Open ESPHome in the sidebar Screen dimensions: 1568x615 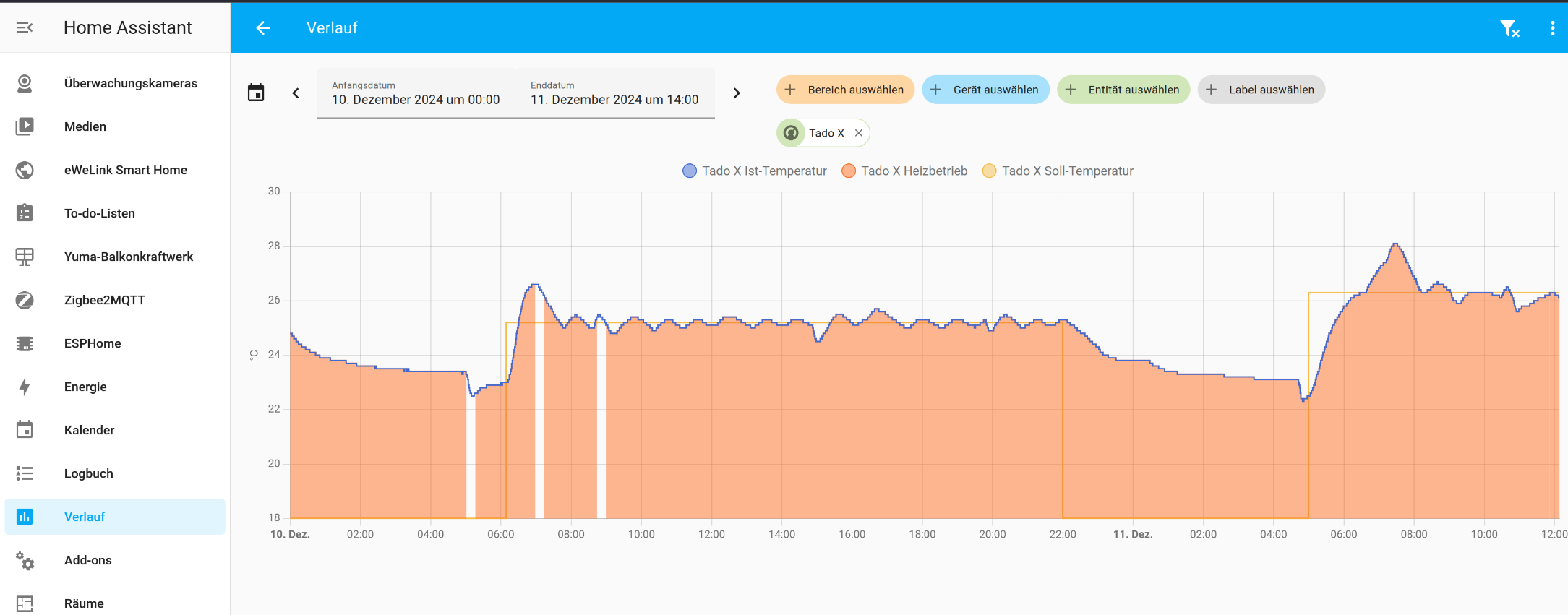115,343
